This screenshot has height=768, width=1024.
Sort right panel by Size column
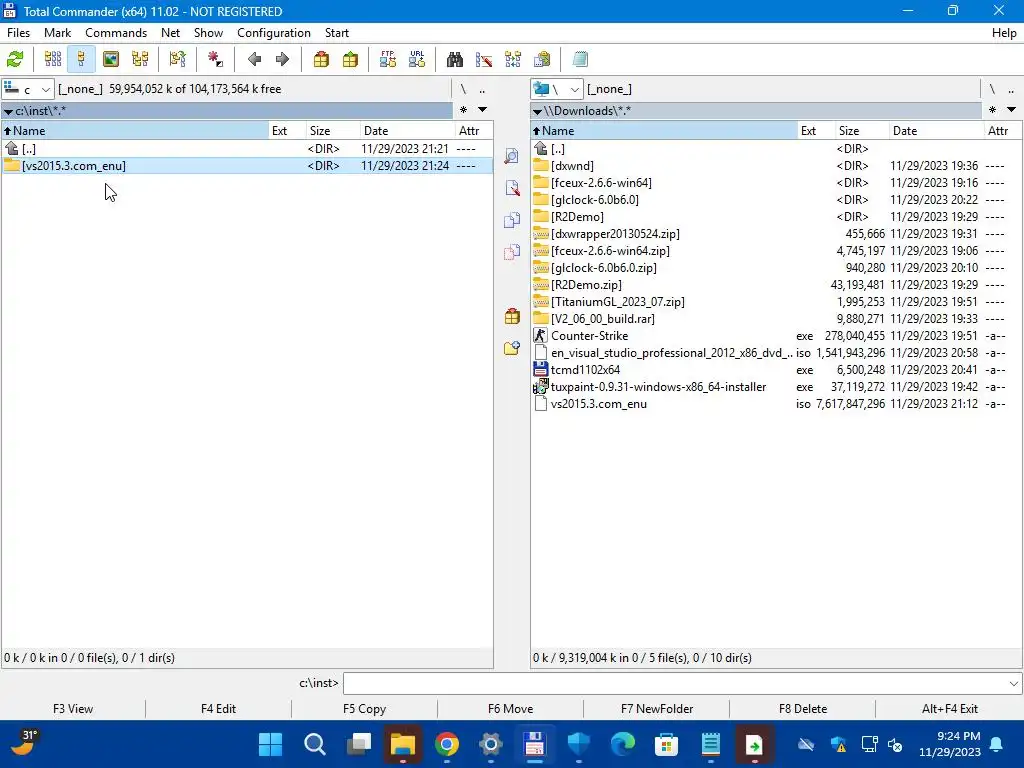(861, 131)
